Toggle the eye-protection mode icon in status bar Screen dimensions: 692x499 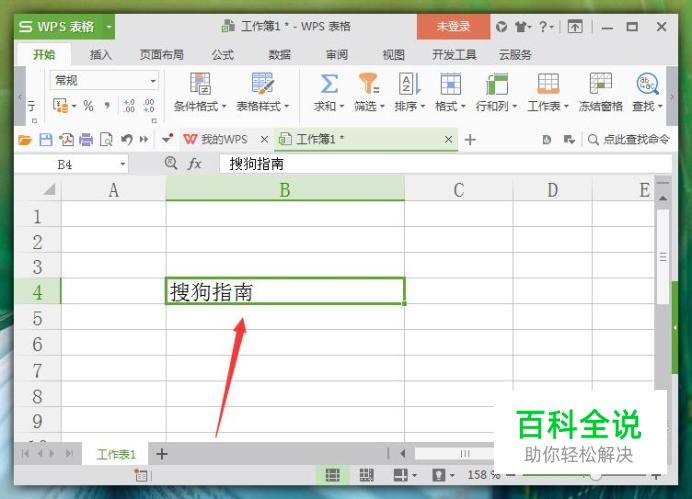click(x=439, y=475)
